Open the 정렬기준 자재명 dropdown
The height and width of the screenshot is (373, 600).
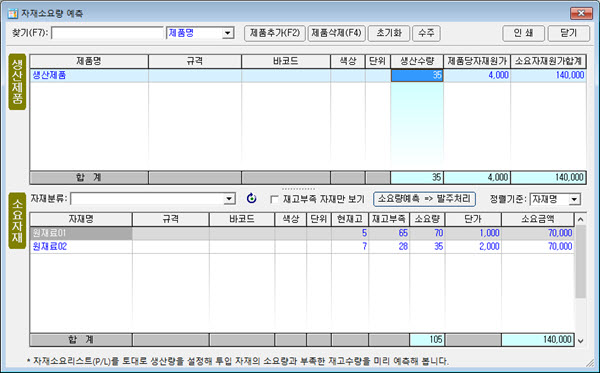click(x=574, y=199)
